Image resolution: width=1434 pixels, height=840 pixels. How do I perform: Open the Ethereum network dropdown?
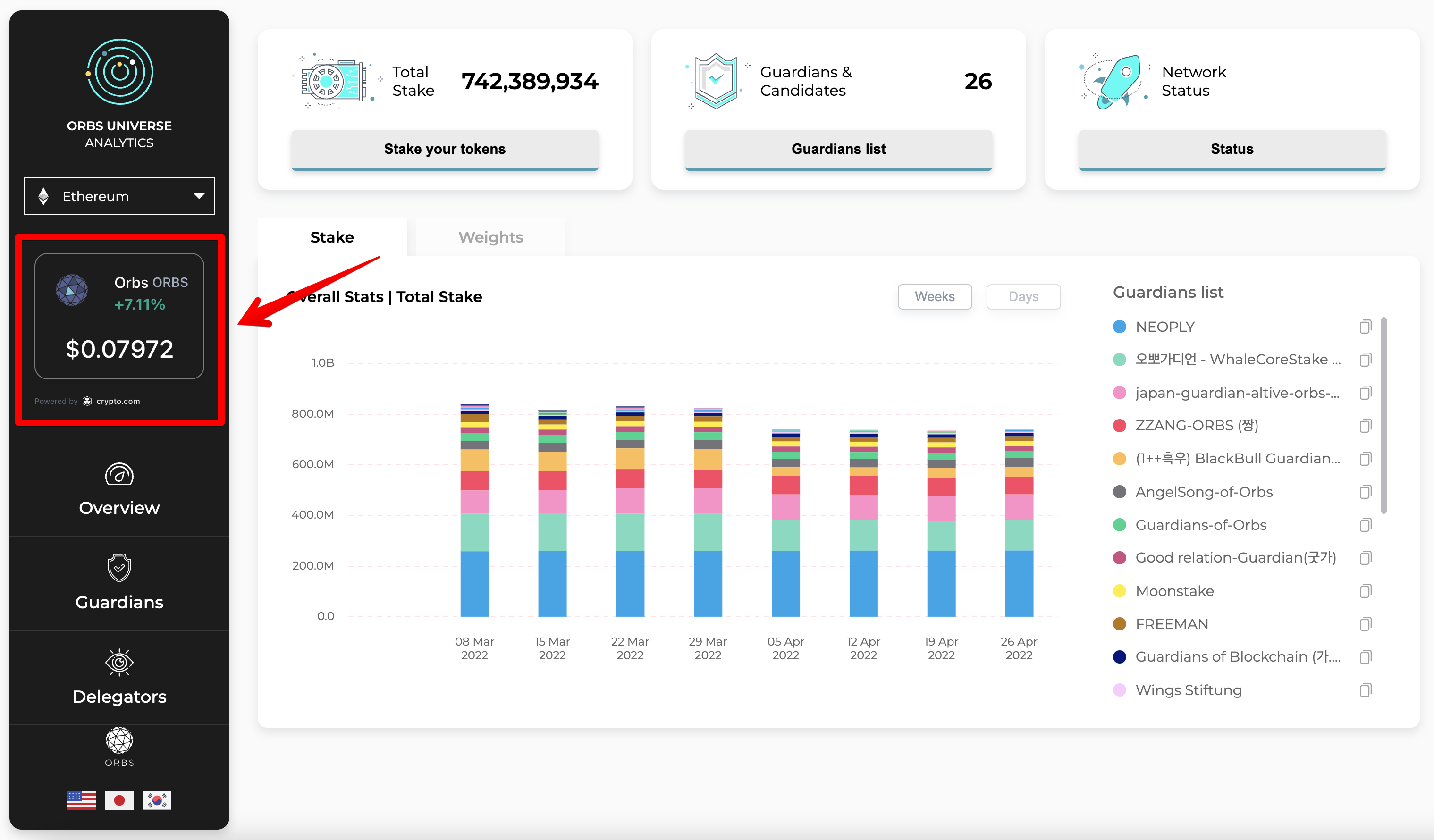click(x=119, y=196)
